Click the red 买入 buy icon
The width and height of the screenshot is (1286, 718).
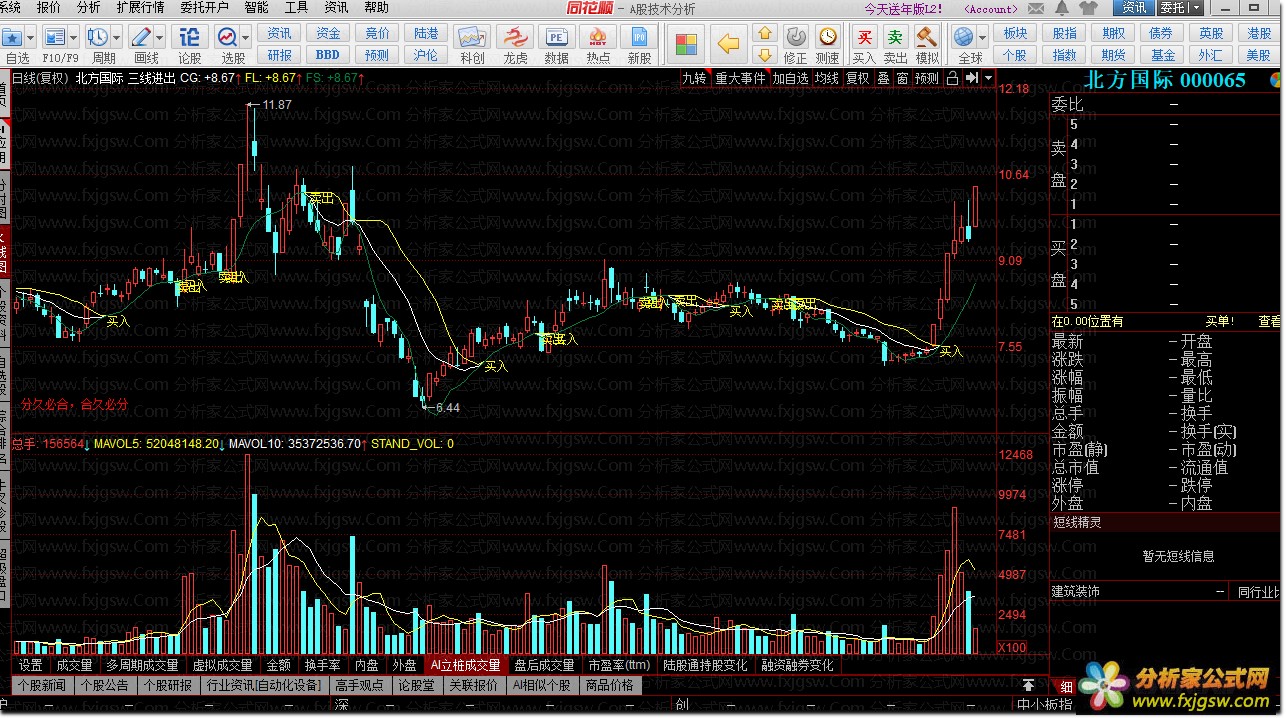pyautogui.click(x=864, y=37)
